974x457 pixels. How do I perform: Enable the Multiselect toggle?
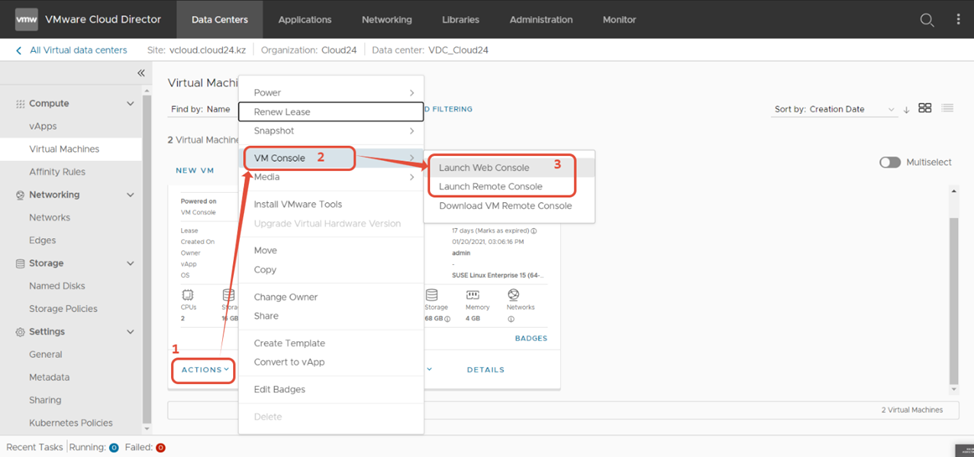click(889, 162)
